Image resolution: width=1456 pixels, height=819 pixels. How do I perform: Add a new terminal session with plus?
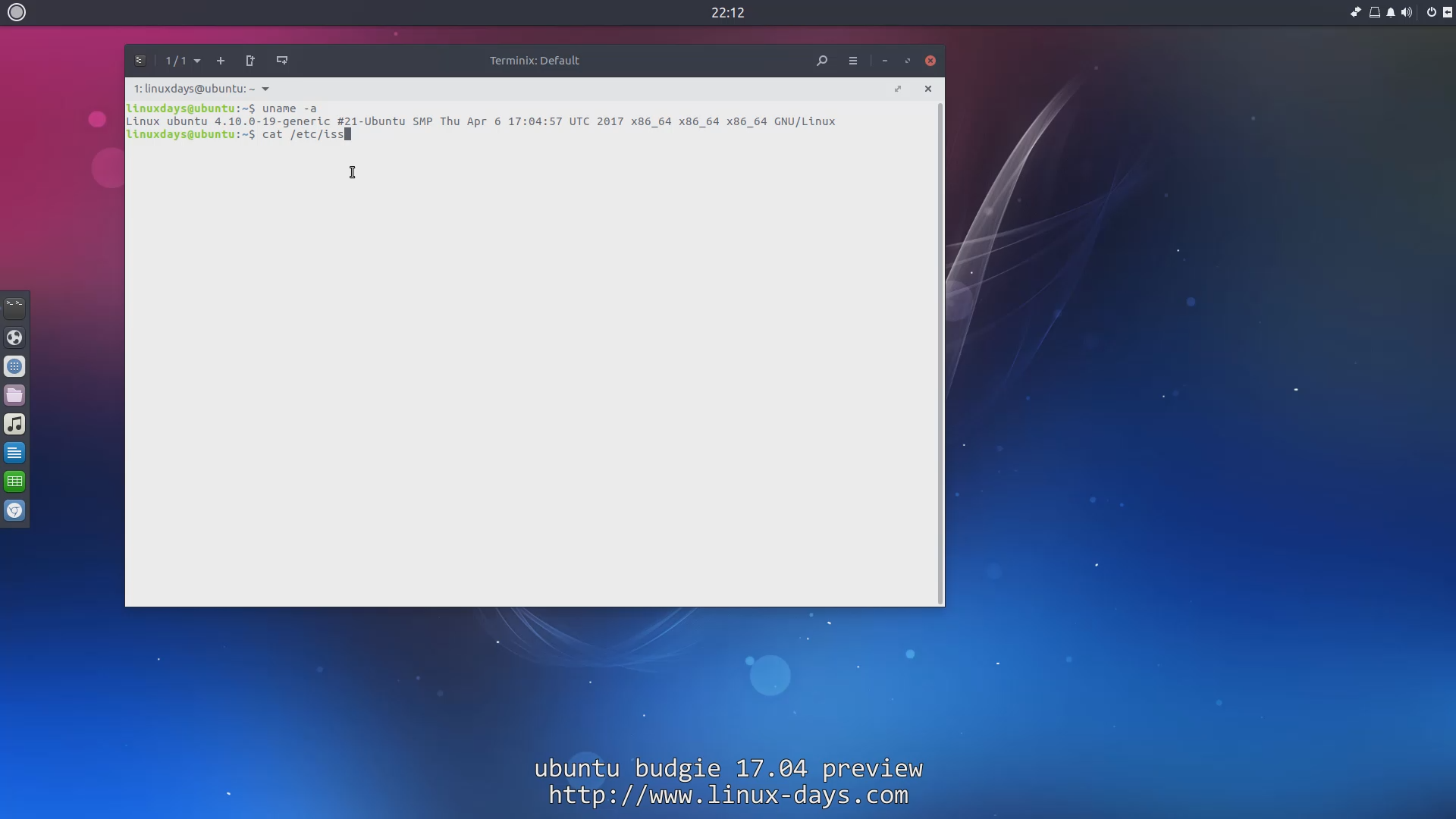221,61
